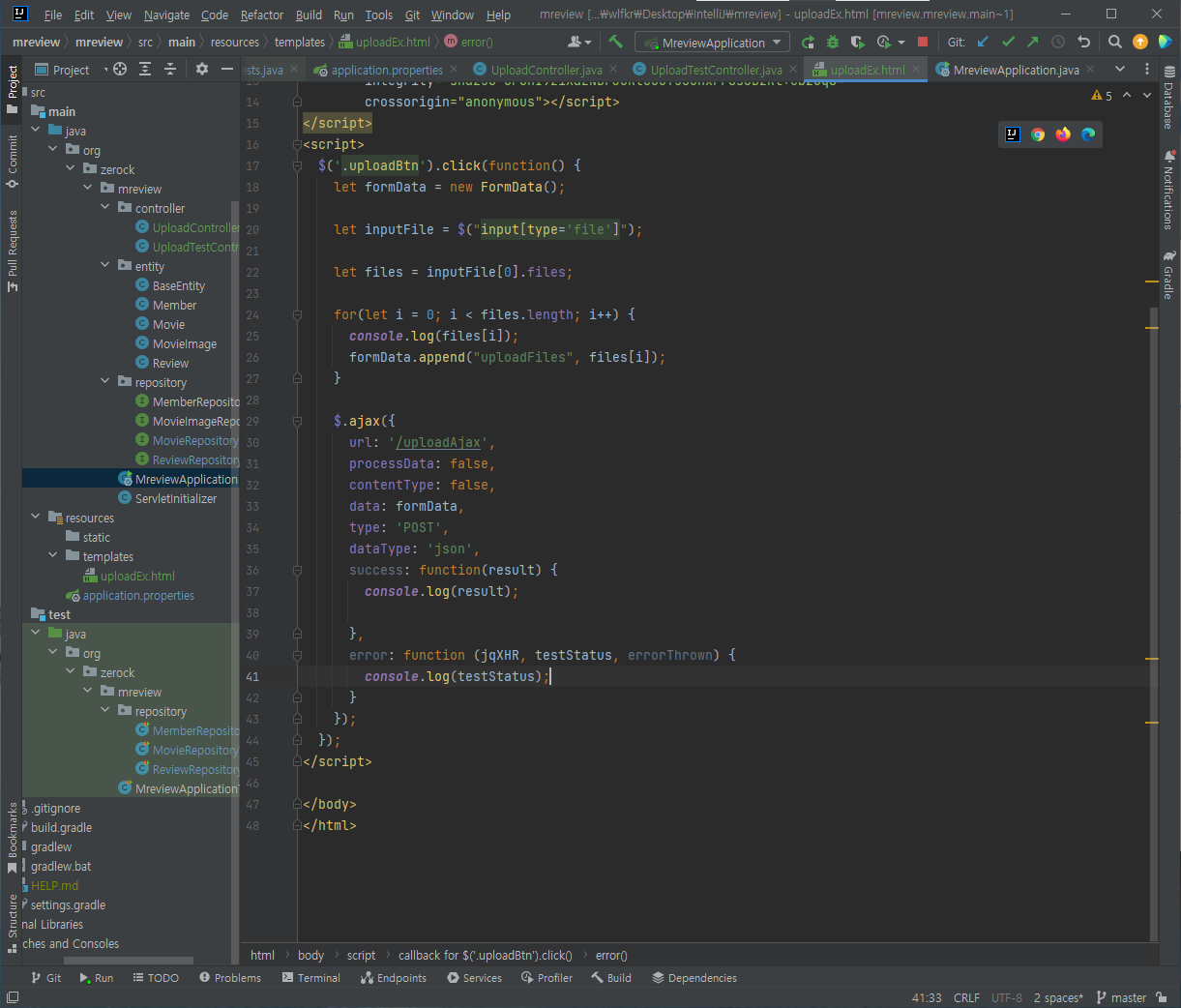Show Git history clock icon
The height and width of the screenshot is (1008, 1181).
click(x=1058, y=42)
